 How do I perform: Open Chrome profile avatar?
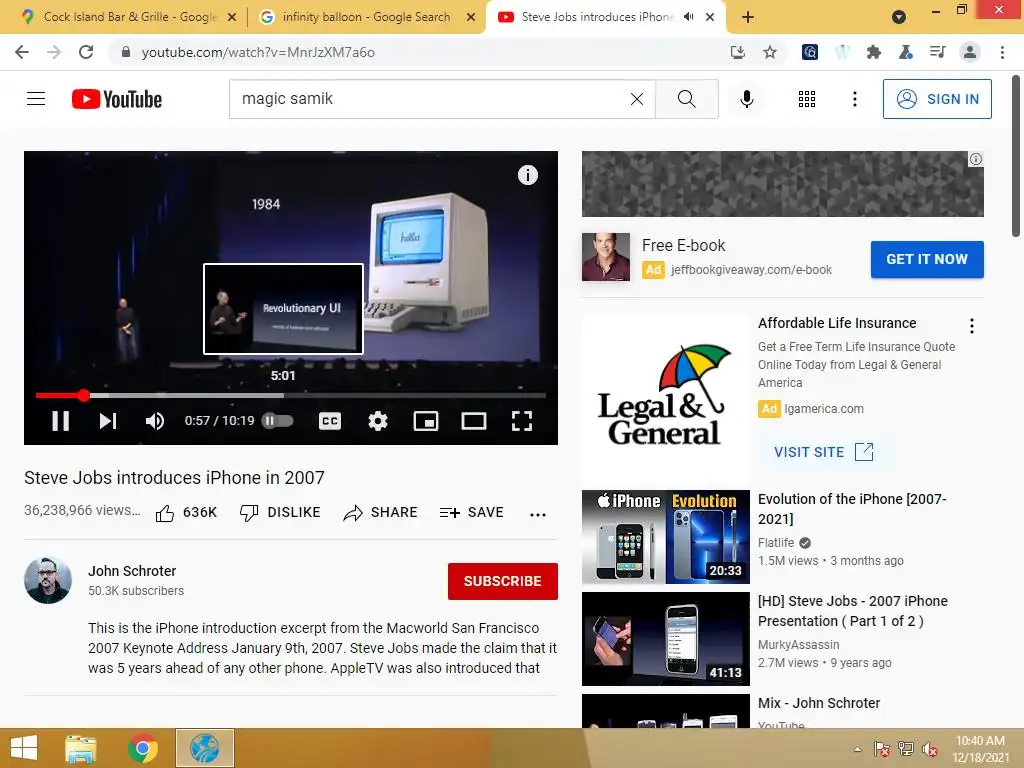tap(970, 52)
